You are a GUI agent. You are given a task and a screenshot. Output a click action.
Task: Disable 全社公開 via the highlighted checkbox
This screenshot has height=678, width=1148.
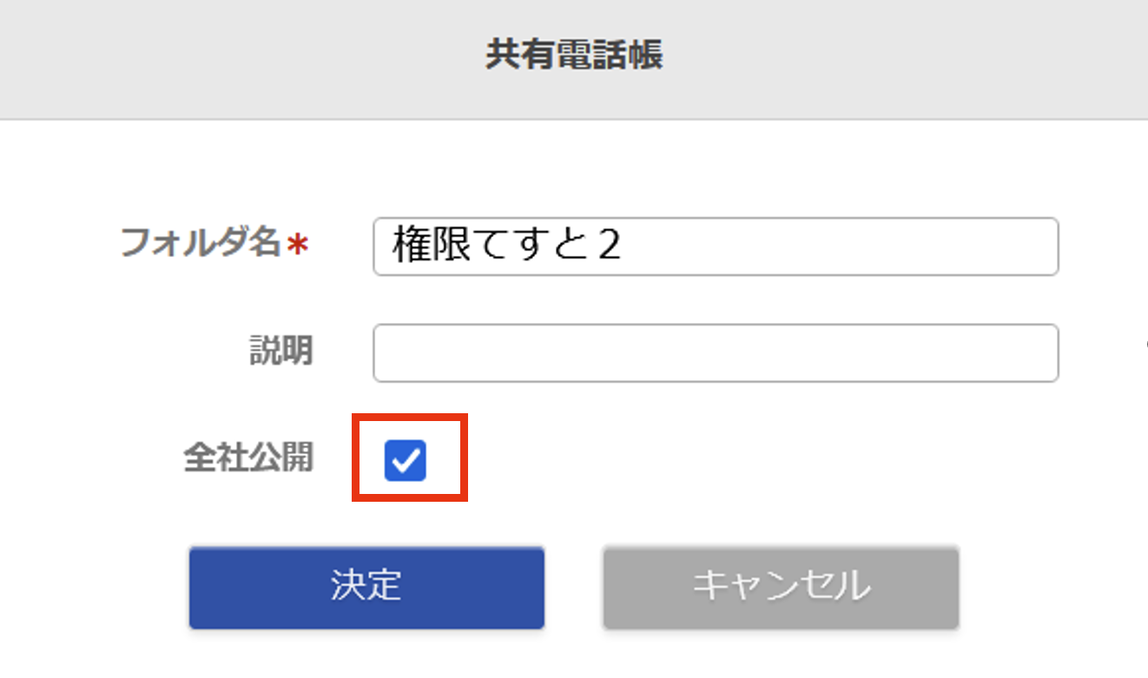(406, 460)
